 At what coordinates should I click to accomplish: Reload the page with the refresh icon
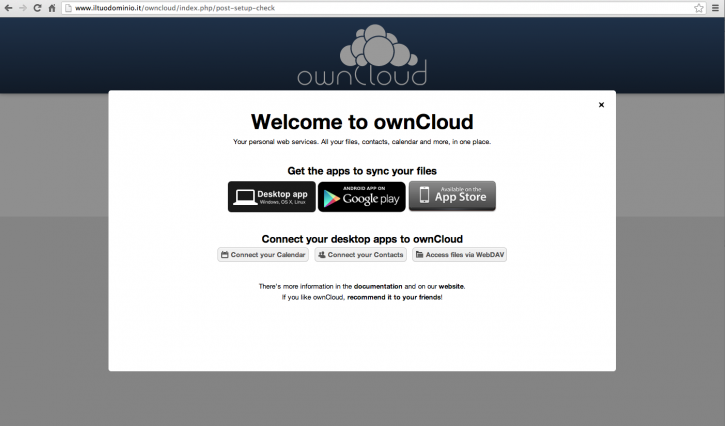click(37, 8)
